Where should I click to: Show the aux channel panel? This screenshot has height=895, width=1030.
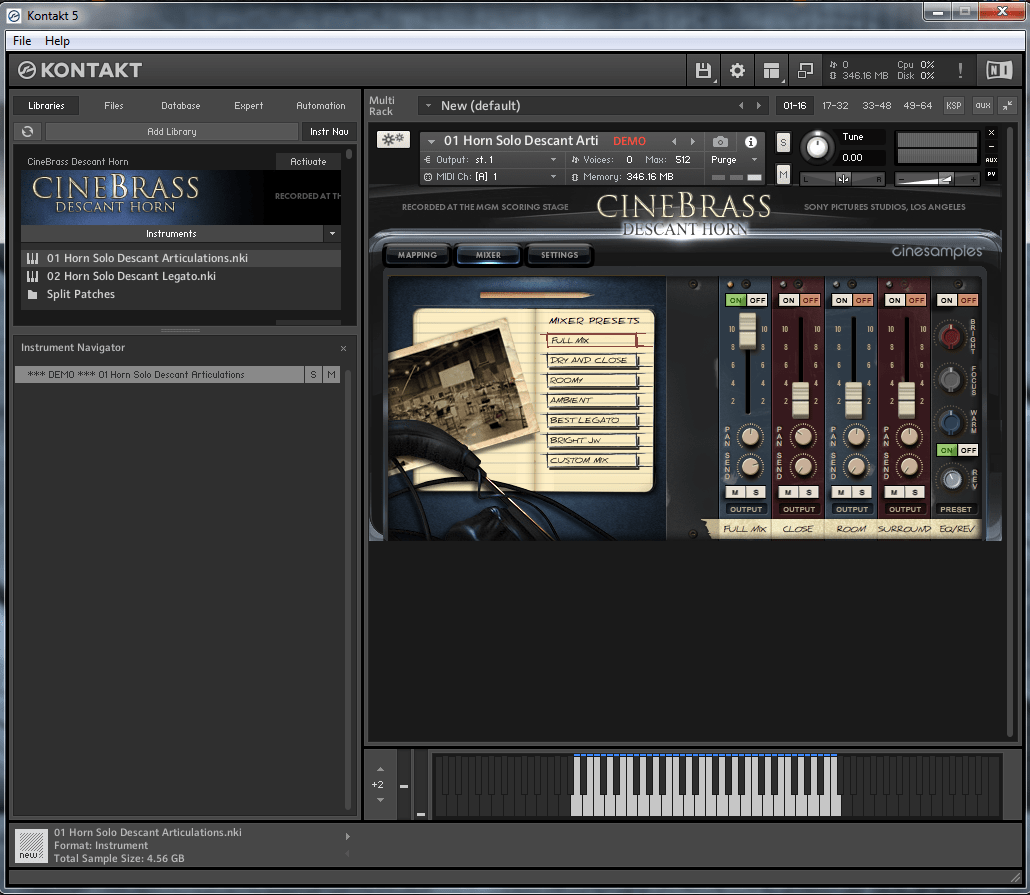coord(983,105)
